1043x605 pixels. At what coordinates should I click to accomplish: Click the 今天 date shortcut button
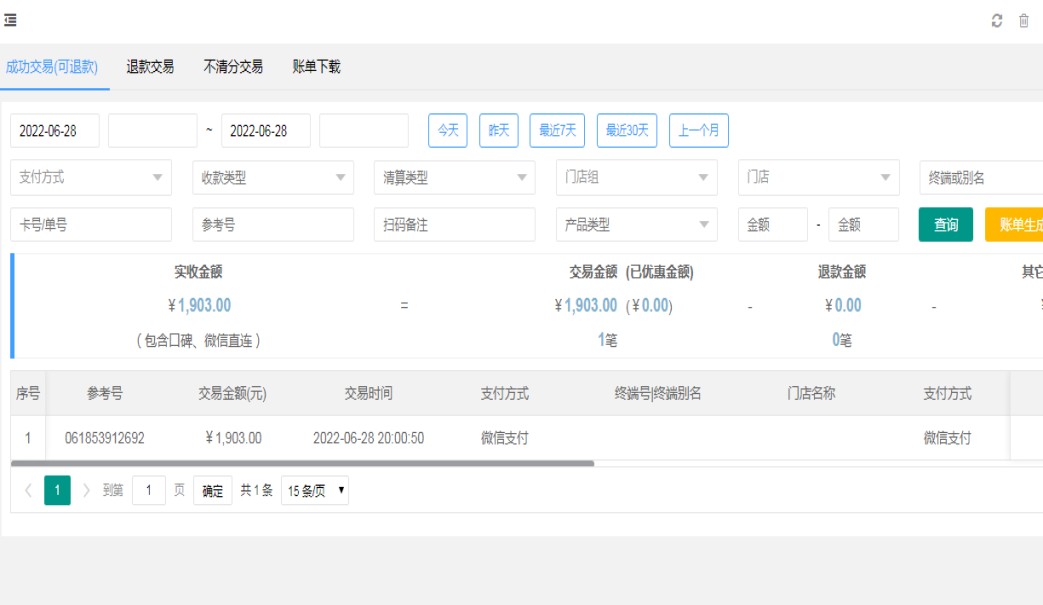[x=447, y=130]
